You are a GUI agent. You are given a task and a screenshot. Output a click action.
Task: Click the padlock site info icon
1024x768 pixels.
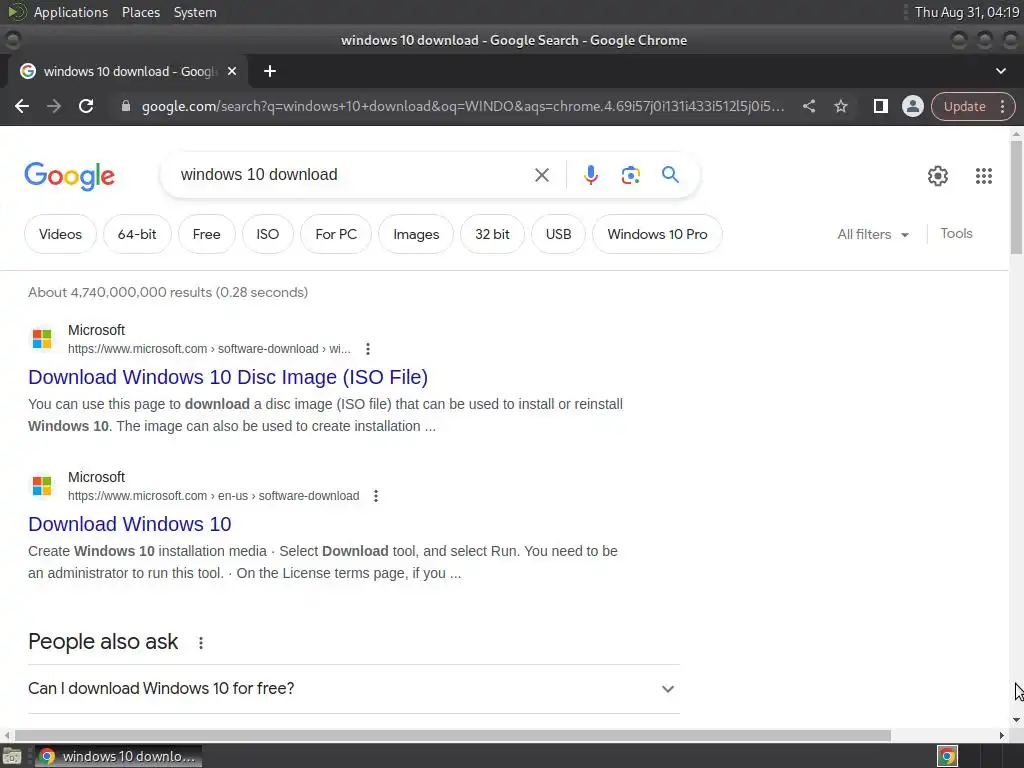point(125,106)
